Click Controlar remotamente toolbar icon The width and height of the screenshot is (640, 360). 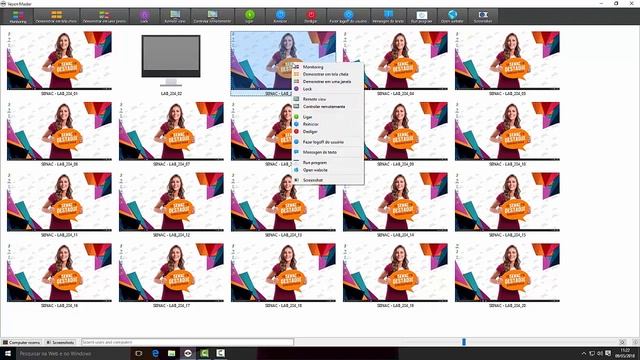pyautogui.click(x=212, y=16)
